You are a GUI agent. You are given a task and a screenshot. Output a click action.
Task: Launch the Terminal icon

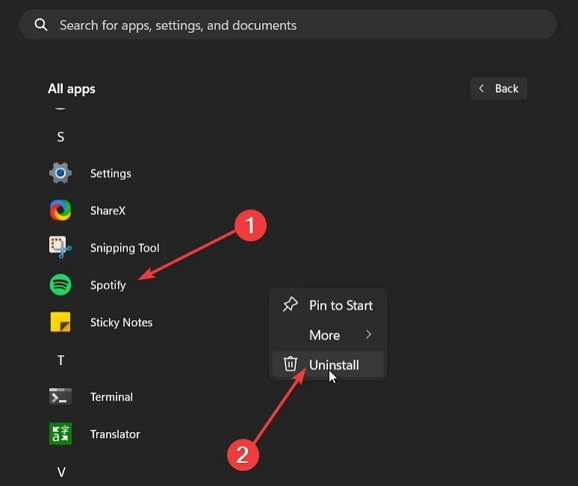click(x=60, y=396)
